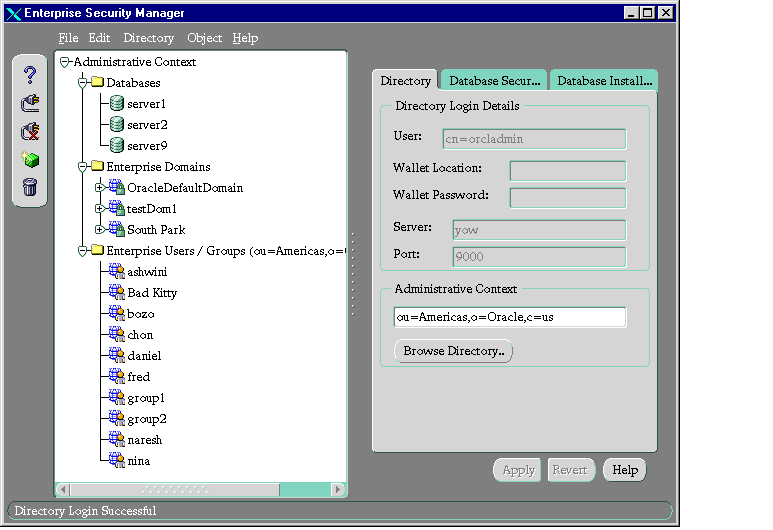Expand the OracleDefaultDomain node
This screenshot has height=530, width=773.
pos(100,188)
